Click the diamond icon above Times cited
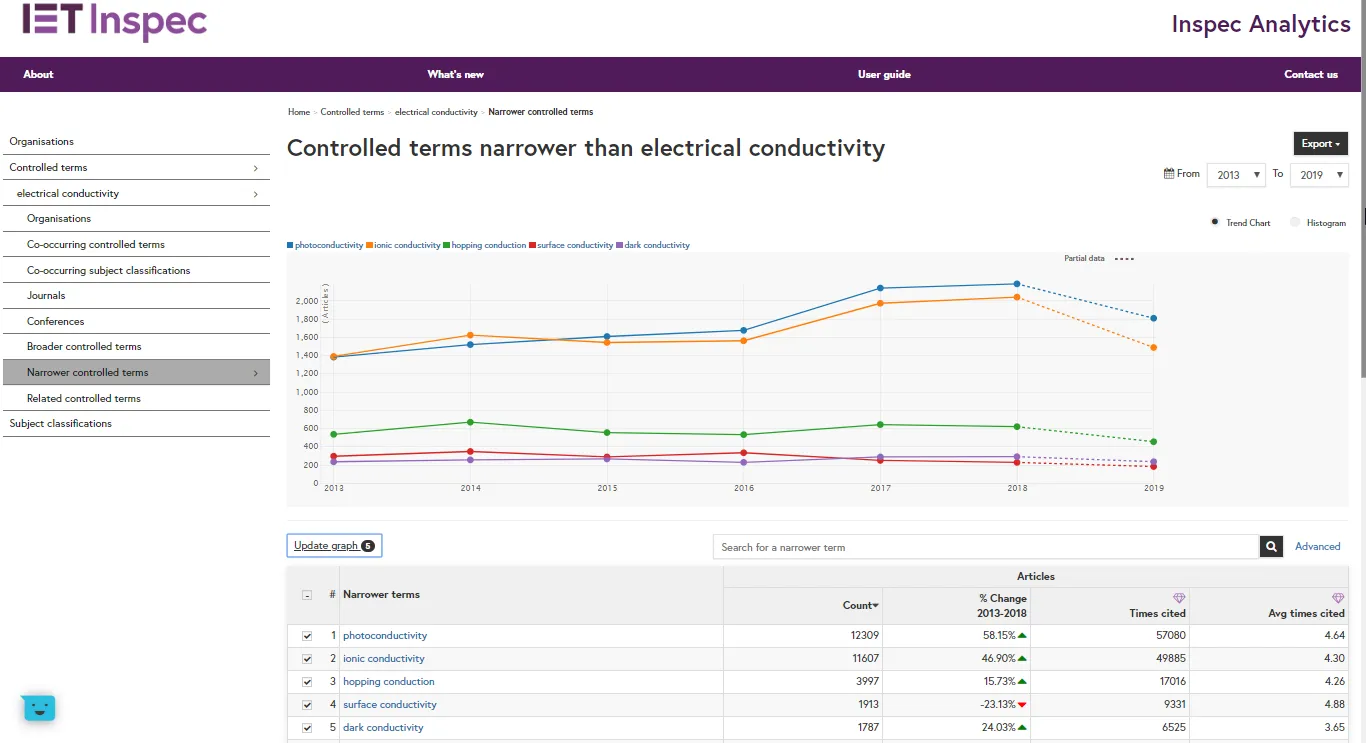The width and height of the screenshot is (1366, 743). (x=1179, y=598)
